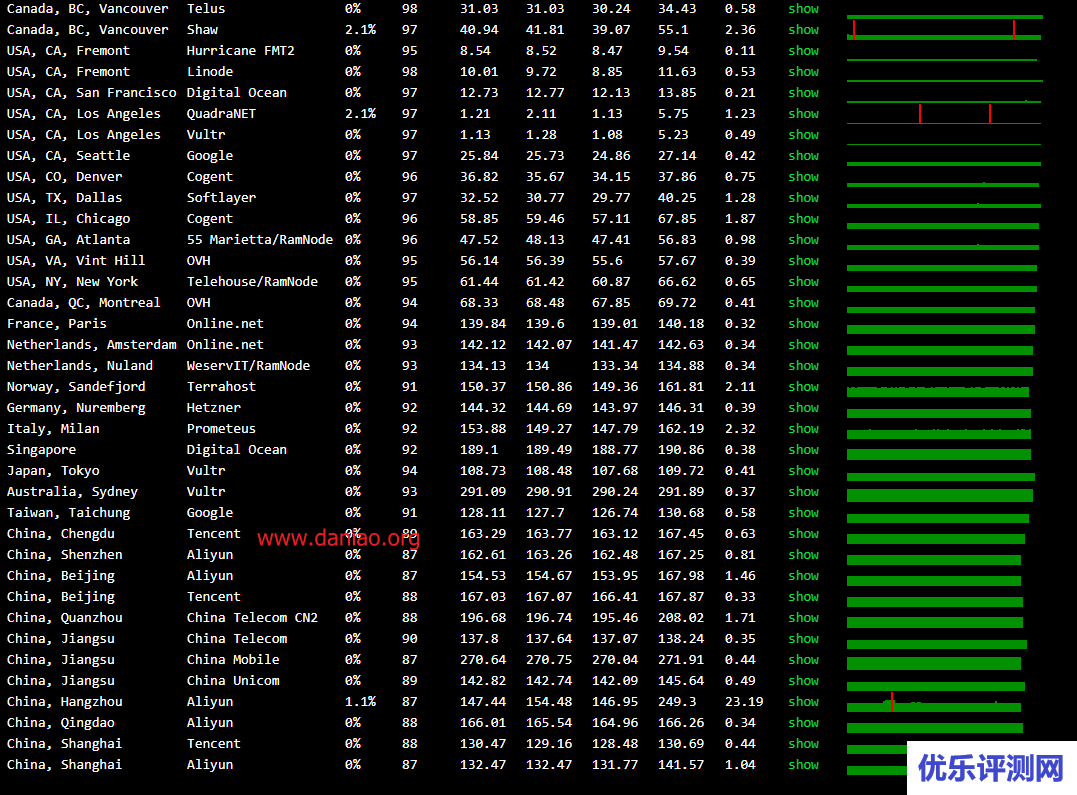The width and height of the screenshot is (1077, 795).
Task: Select 'Telehouse/RamNode' provider text
Action: pos(252,282)
